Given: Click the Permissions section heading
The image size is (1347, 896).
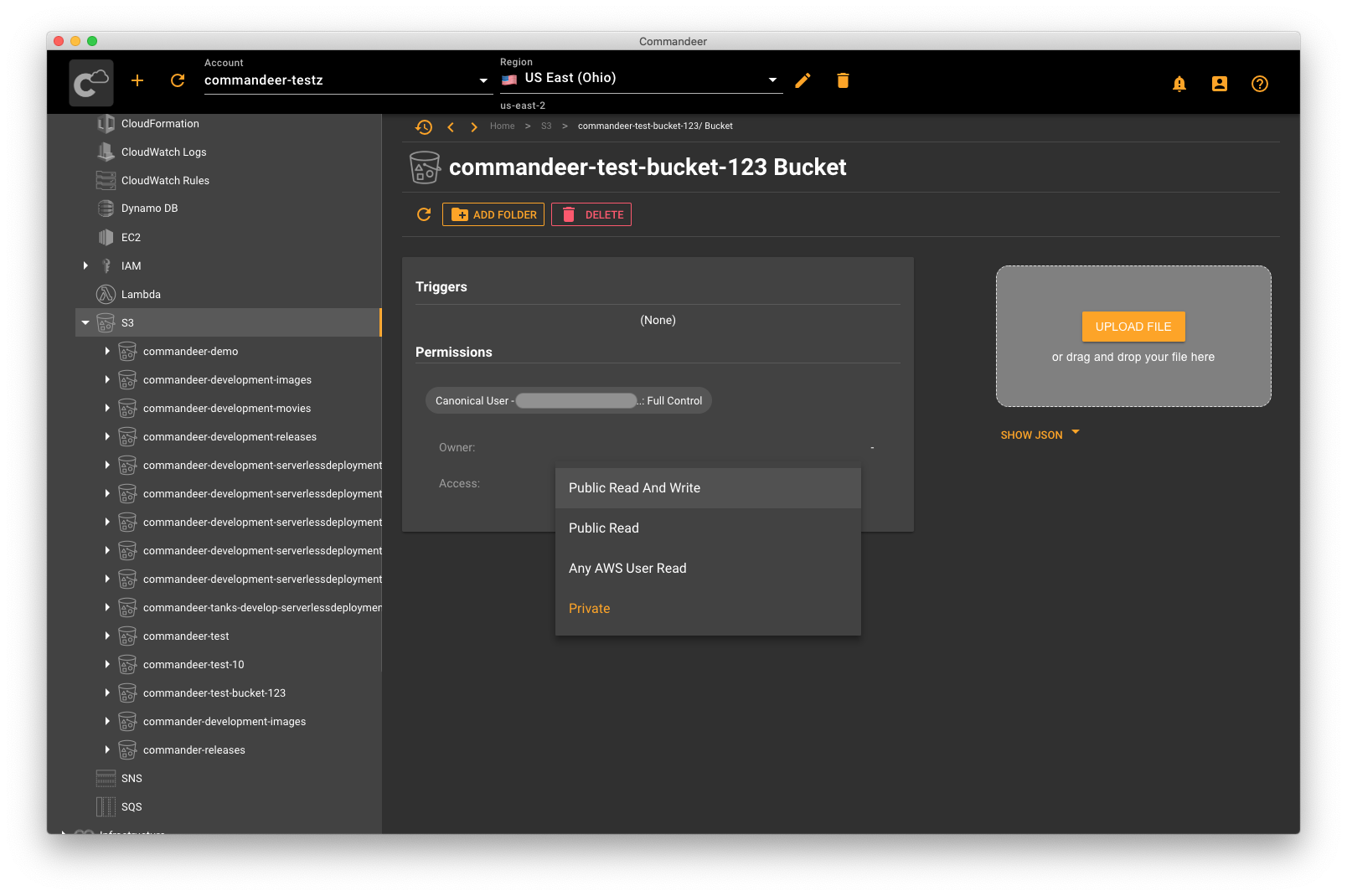Looking at the screenshot, I should (454, 353).
